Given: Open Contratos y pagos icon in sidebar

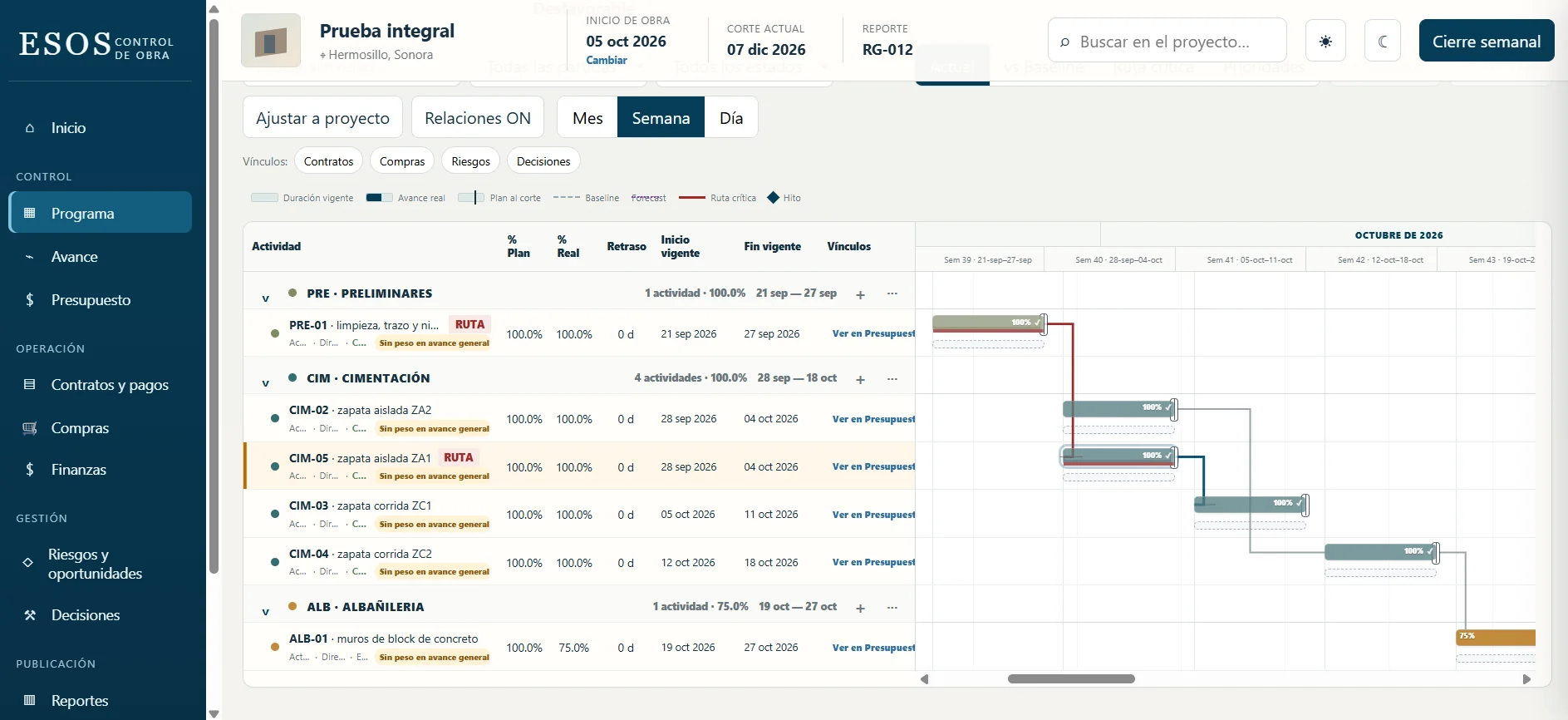Looking at the screenshot, I should [30, 384].
